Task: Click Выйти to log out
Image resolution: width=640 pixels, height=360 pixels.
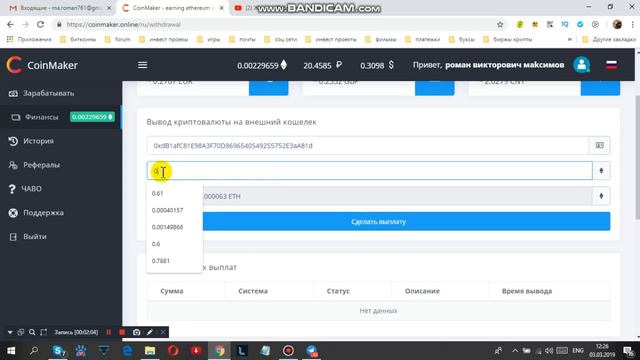Action: click(34, 237)
